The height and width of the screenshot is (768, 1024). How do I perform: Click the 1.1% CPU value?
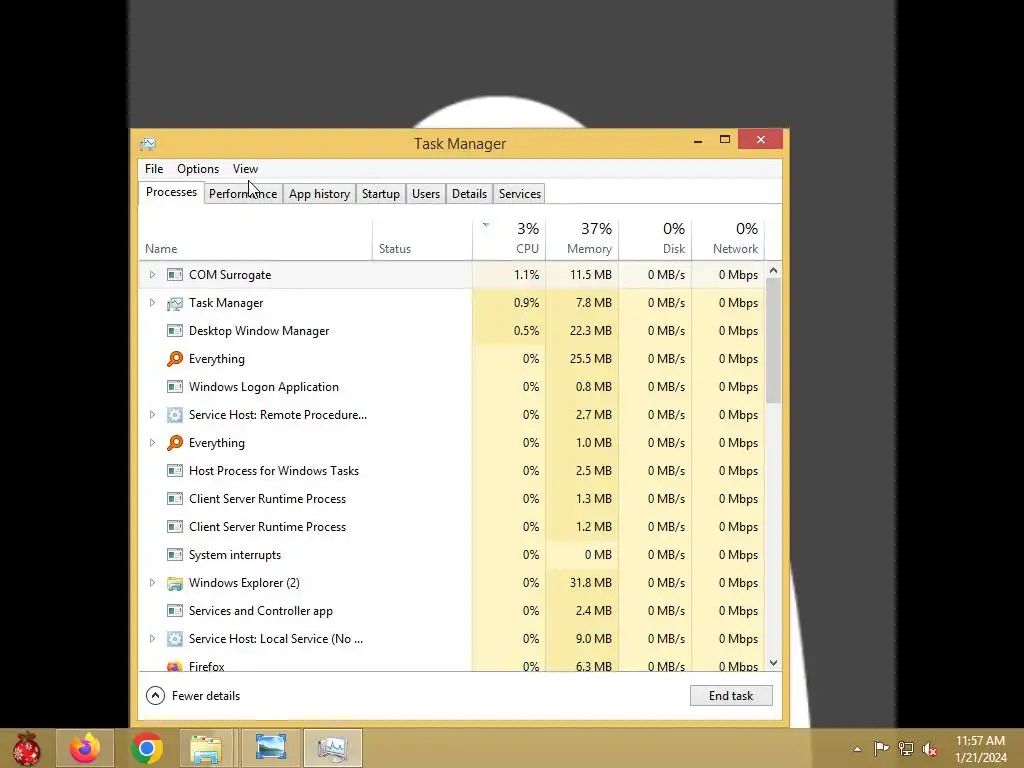click(x=526, y=275)
